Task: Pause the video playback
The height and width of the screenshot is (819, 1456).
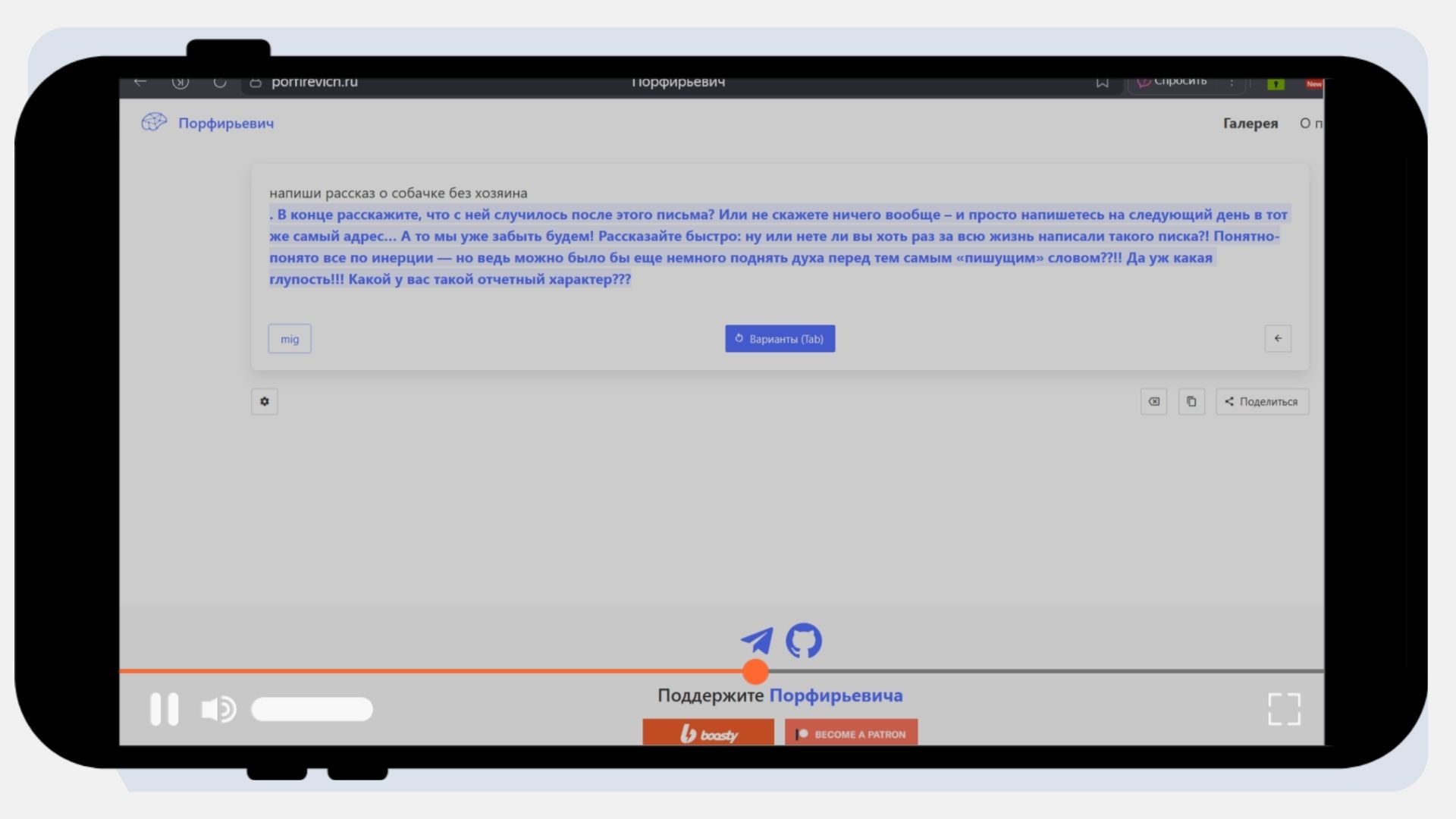Action: click(164, 709)
